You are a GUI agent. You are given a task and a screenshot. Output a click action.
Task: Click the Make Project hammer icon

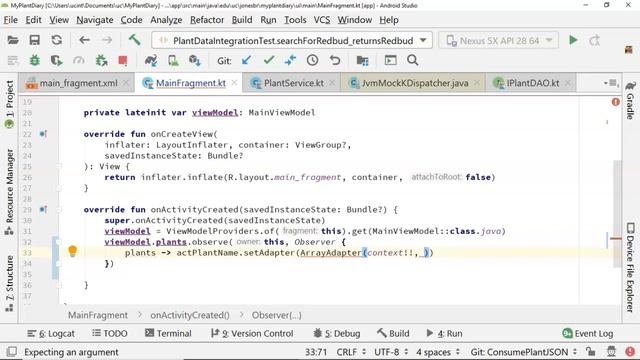tap(134, 40)
